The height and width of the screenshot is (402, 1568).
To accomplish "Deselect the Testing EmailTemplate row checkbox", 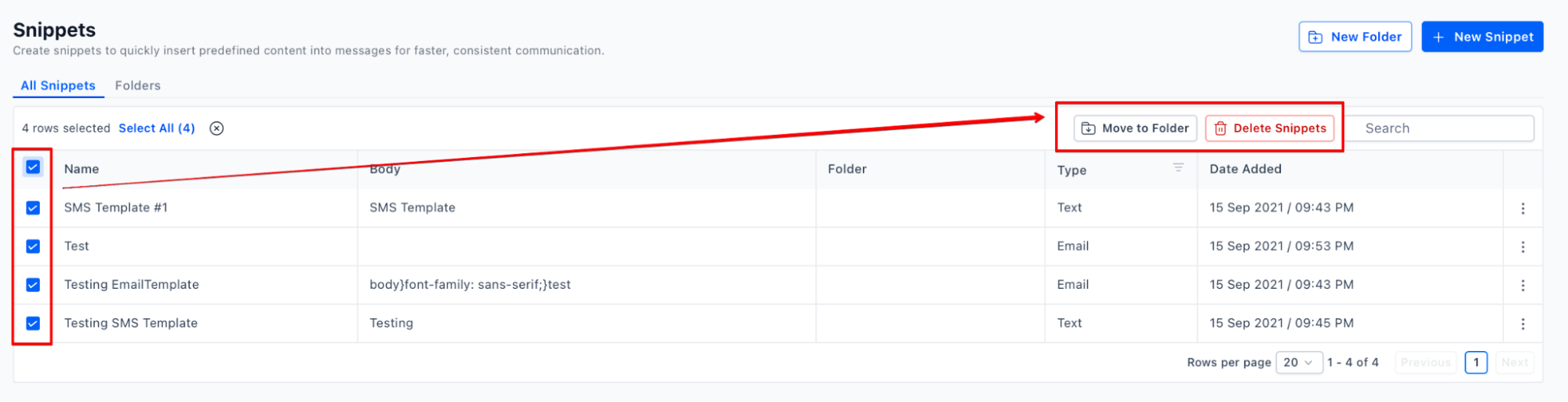I will [33, 285].
